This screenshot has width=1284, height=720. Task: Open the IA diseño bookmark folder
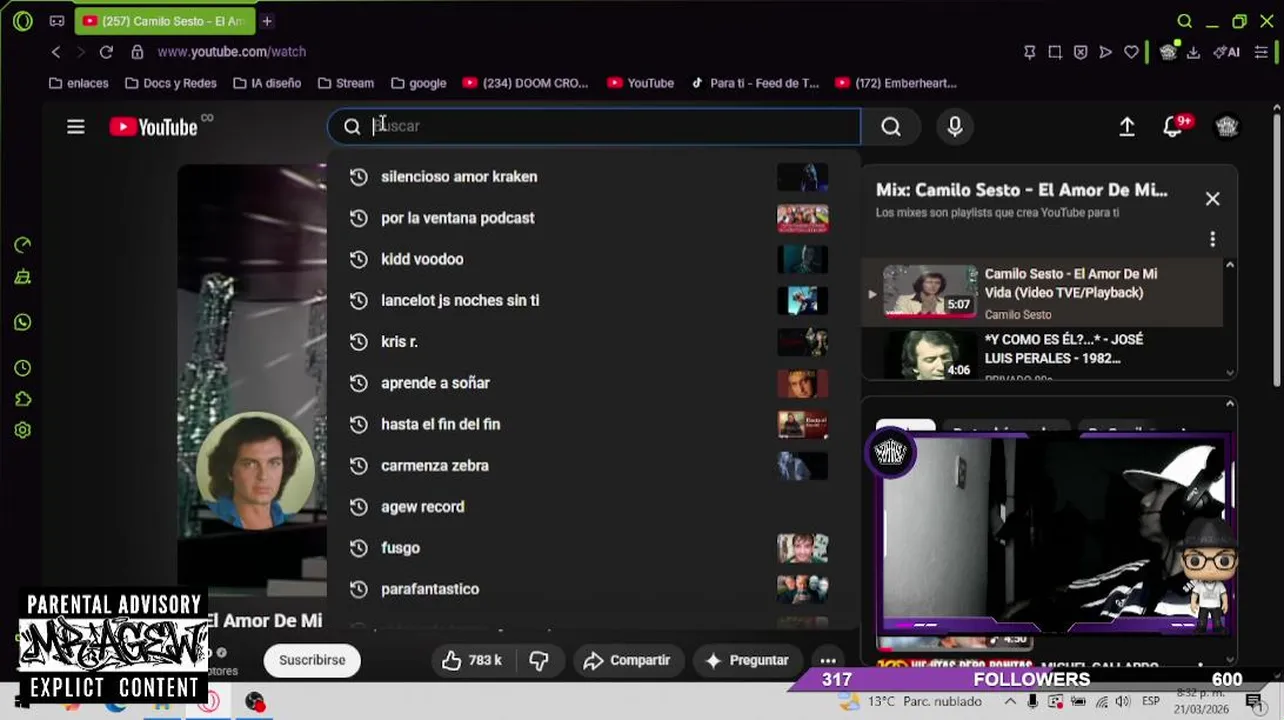266,83
